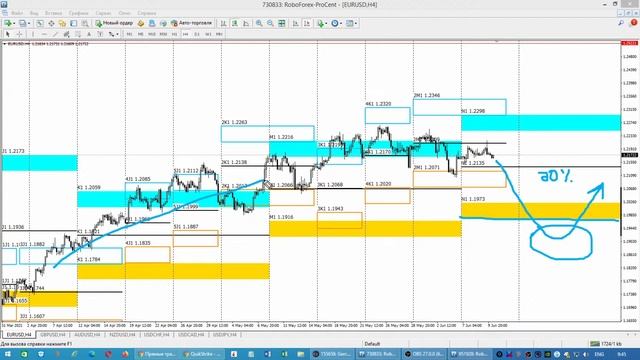Open the Сервис menu
640x360 pixels.
coord(103,13)
